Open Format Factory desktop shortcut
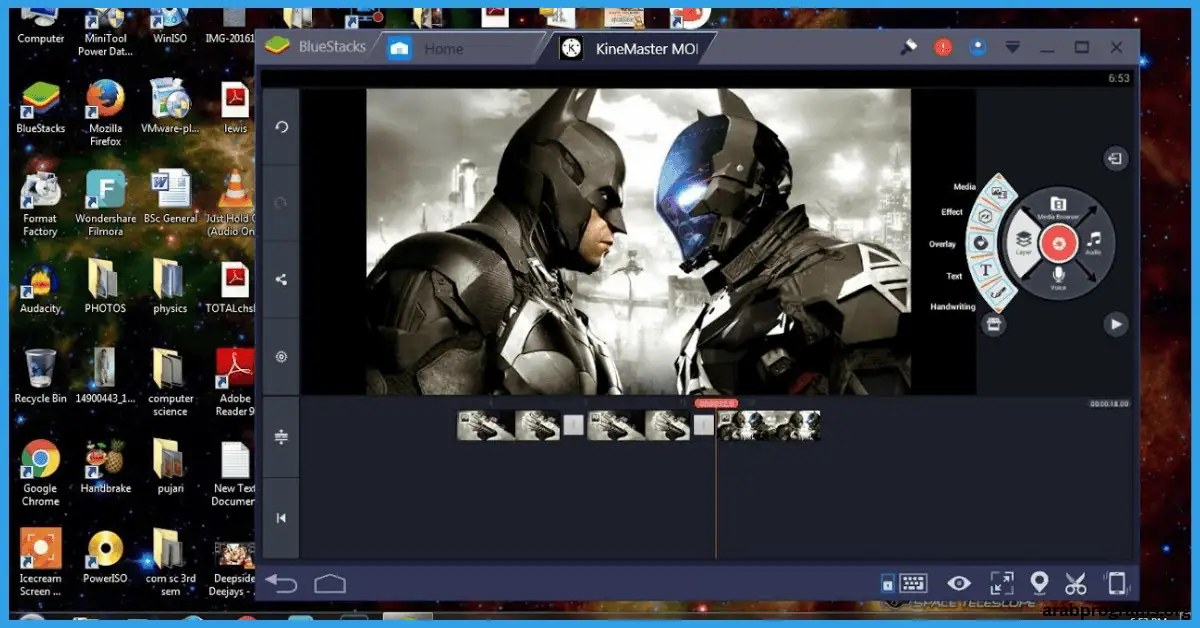Image resolution: width=1200 pixels, height=628 pixels. point(41,204)
